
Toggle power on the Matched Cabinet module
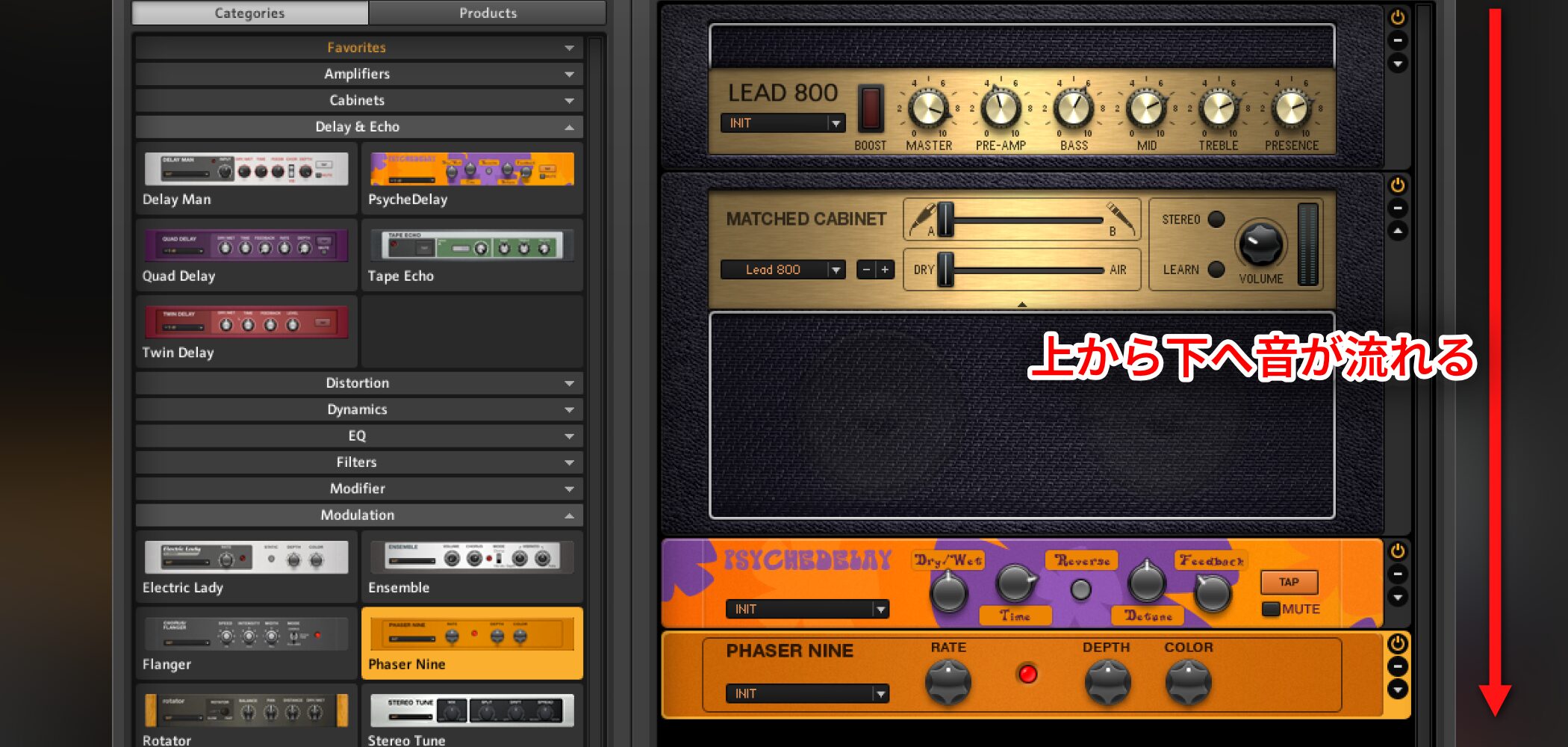click(1398, 185)
